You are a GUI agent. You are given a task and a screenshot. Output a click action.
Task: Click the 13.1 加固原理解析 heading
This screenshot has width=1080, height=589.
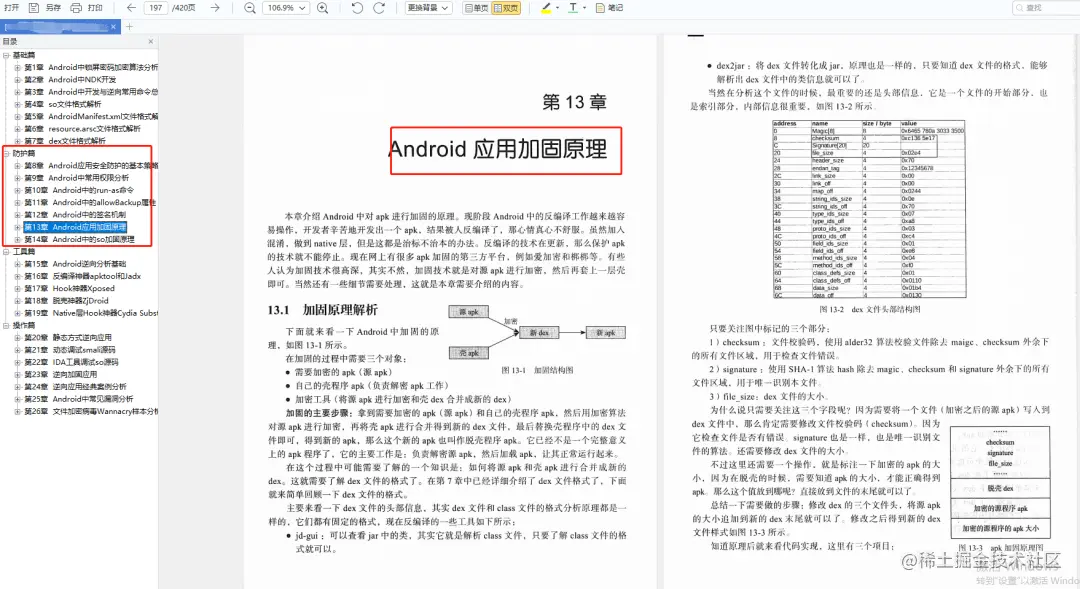coord(322,310)
